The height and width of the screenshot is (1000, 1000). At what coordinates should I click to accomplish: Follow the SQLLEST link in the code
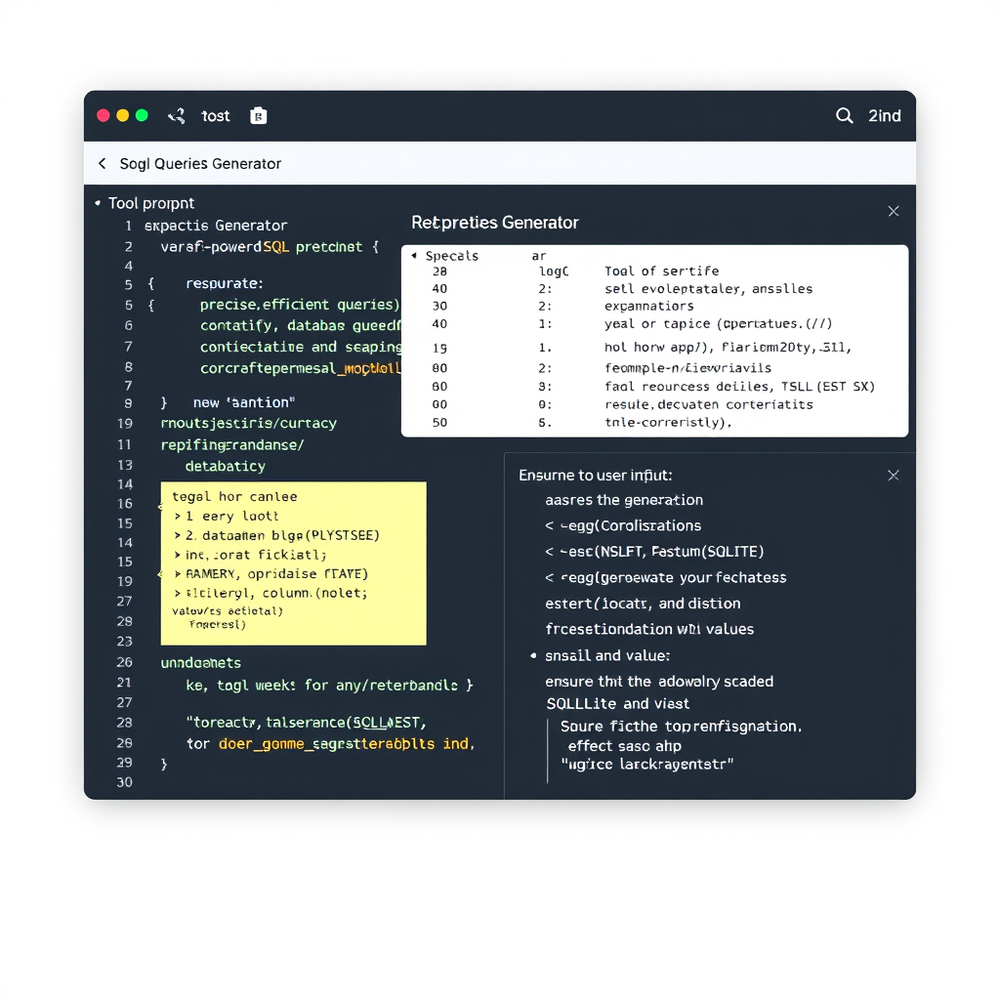click(389, 723)
